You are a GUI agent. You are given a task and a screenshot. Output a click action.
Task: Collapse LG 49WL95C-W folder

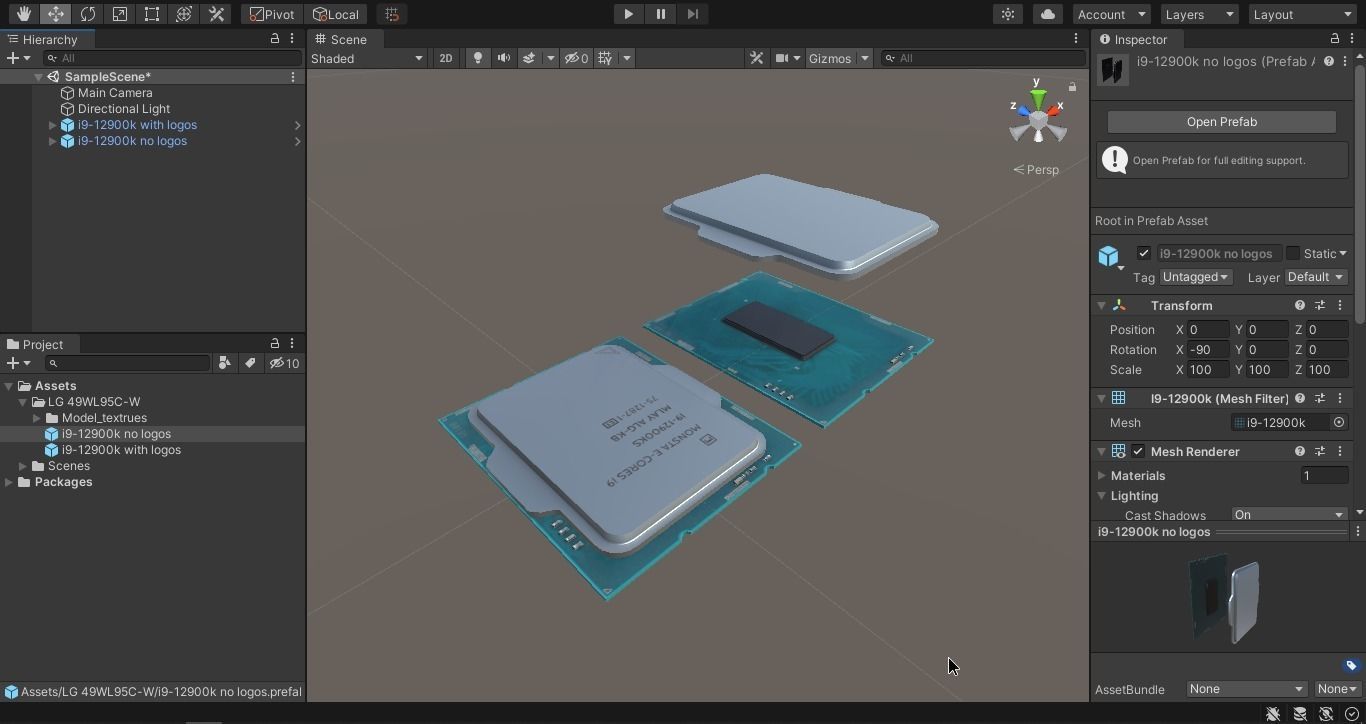point(23,402)
